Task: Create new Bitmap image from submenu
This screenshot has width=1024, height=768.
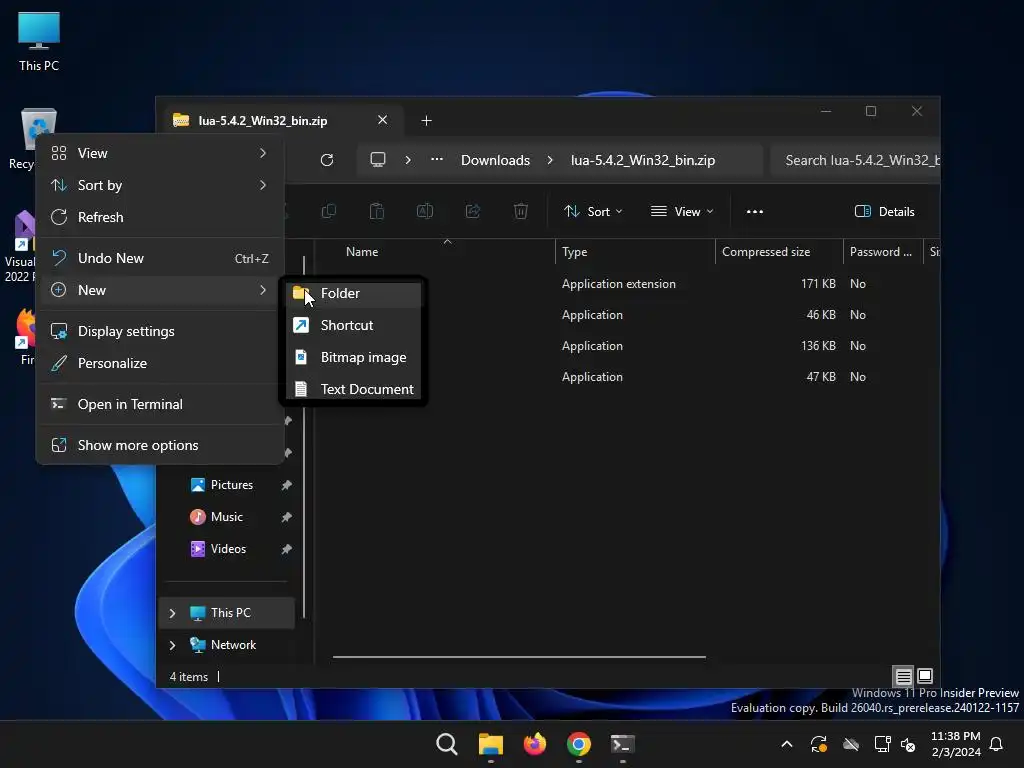Action: (353, 357)
